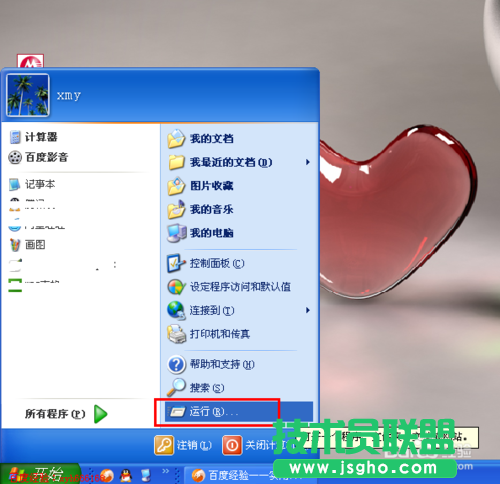Open the QQ penguin icon on the taskbar
500x484 pixels.
[126, 475]
